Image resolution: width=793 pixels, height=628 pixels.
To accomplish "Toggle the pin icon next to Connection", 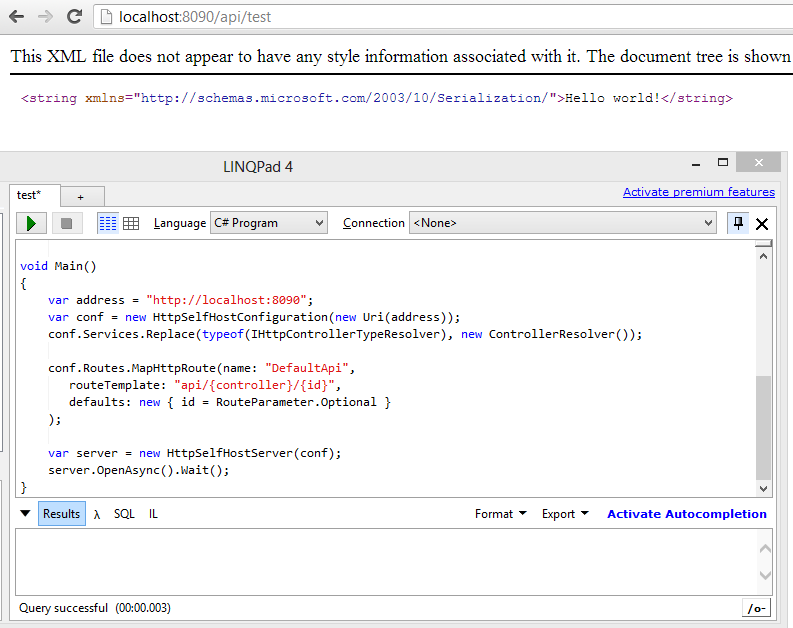I will [738, 223].
